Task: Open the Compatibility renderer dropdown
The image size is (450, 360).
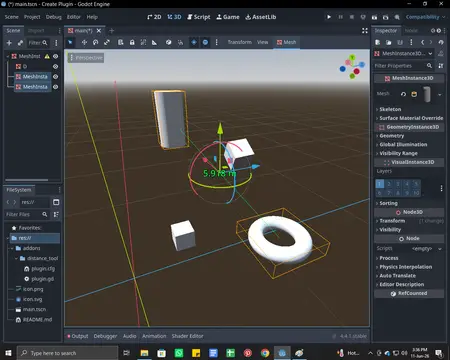Action: coord(425,17)
